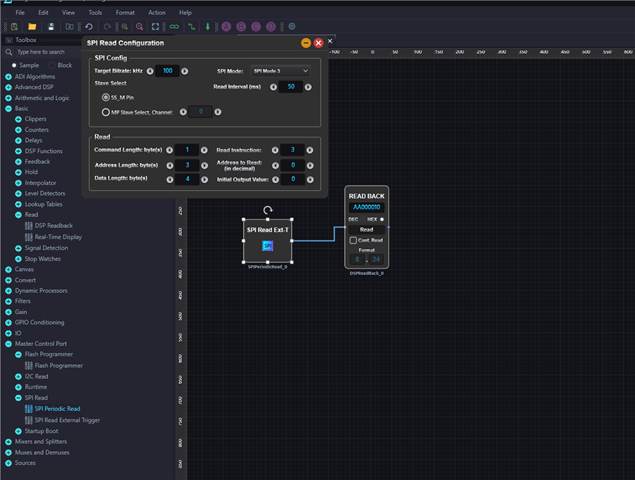Select DSP Readback tree item
635x480 pixels.
[53, 226]
